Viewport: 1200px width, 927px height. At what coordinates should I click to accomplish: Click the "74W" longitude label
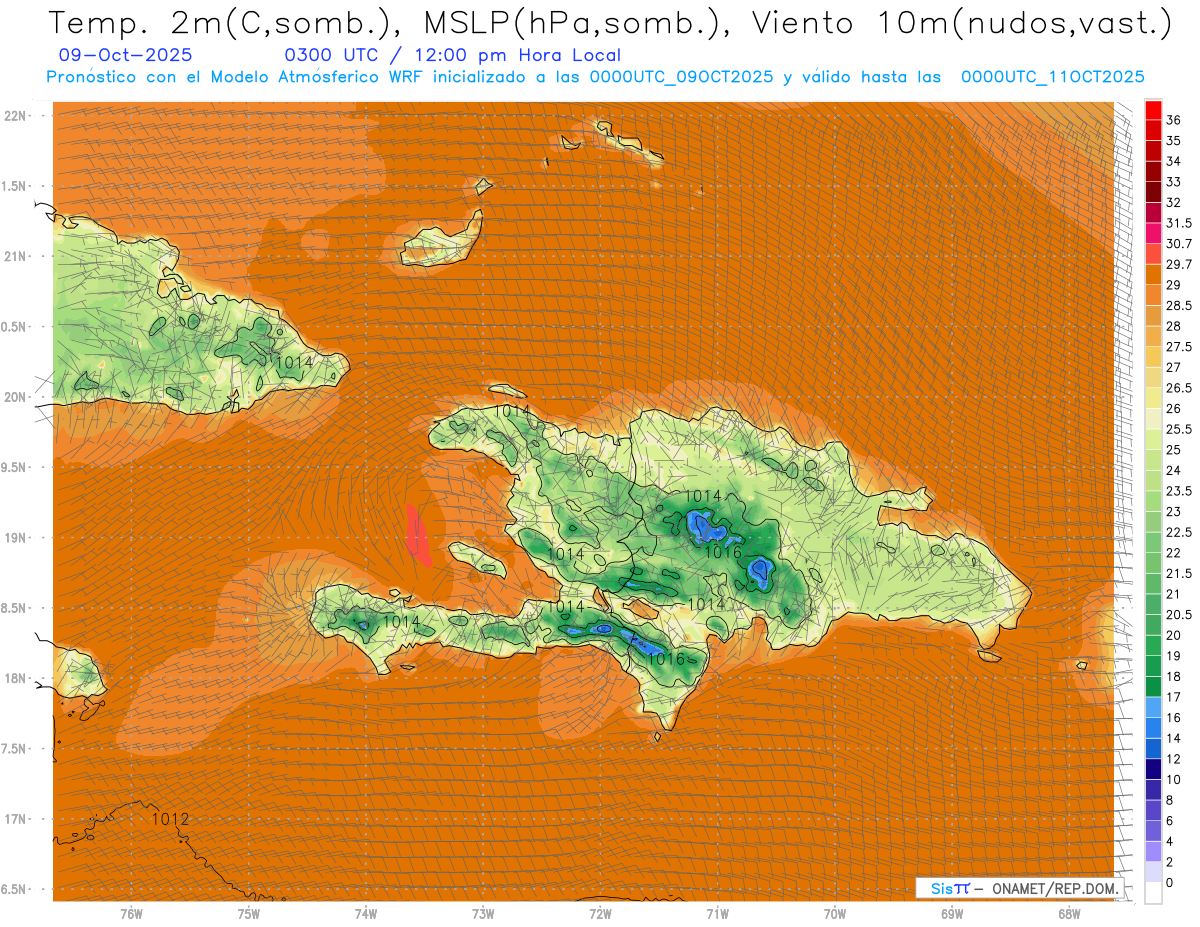coord(366,914)
